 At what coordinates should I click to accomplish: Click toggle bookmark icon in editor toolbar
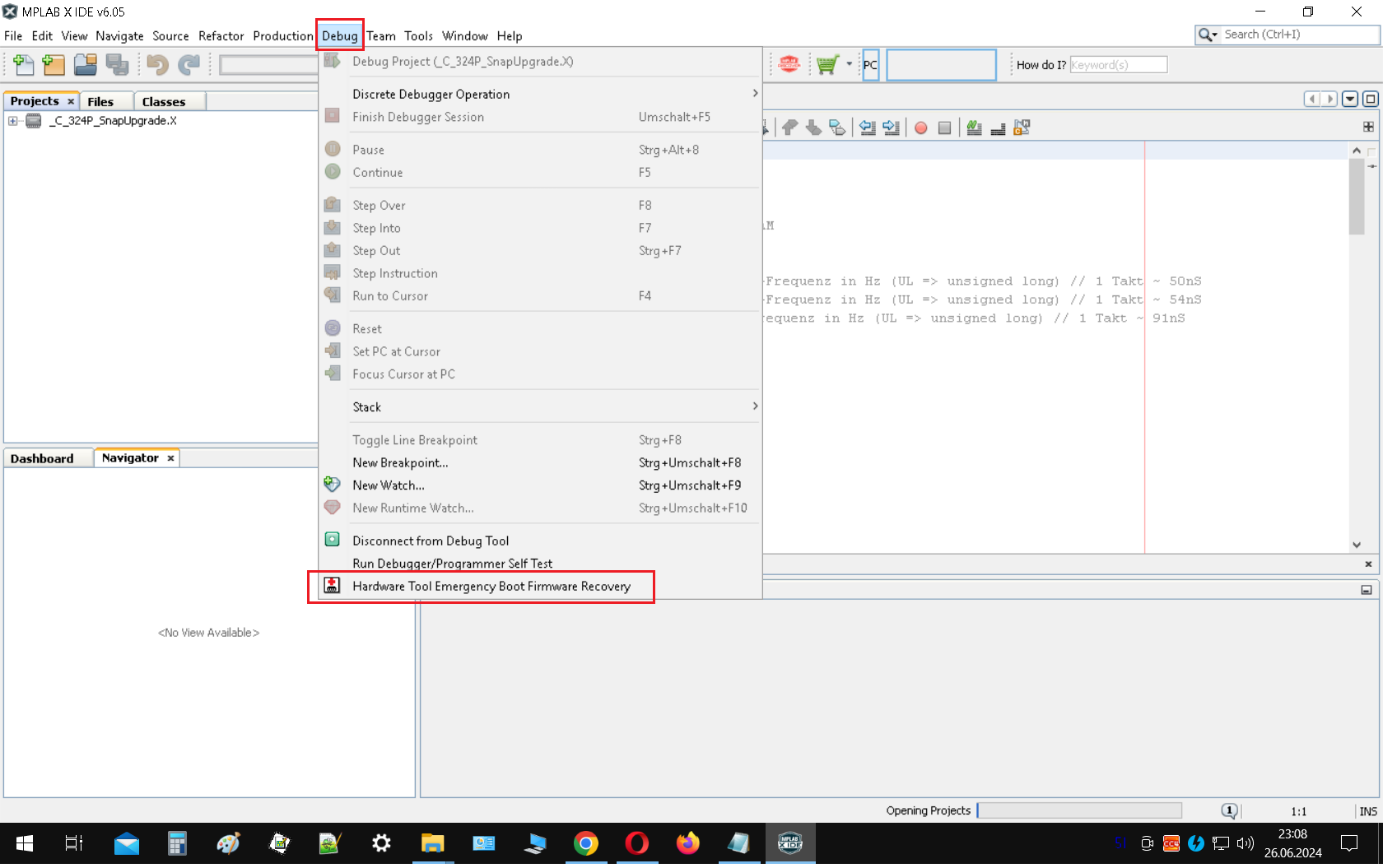[x=837, y=128]
